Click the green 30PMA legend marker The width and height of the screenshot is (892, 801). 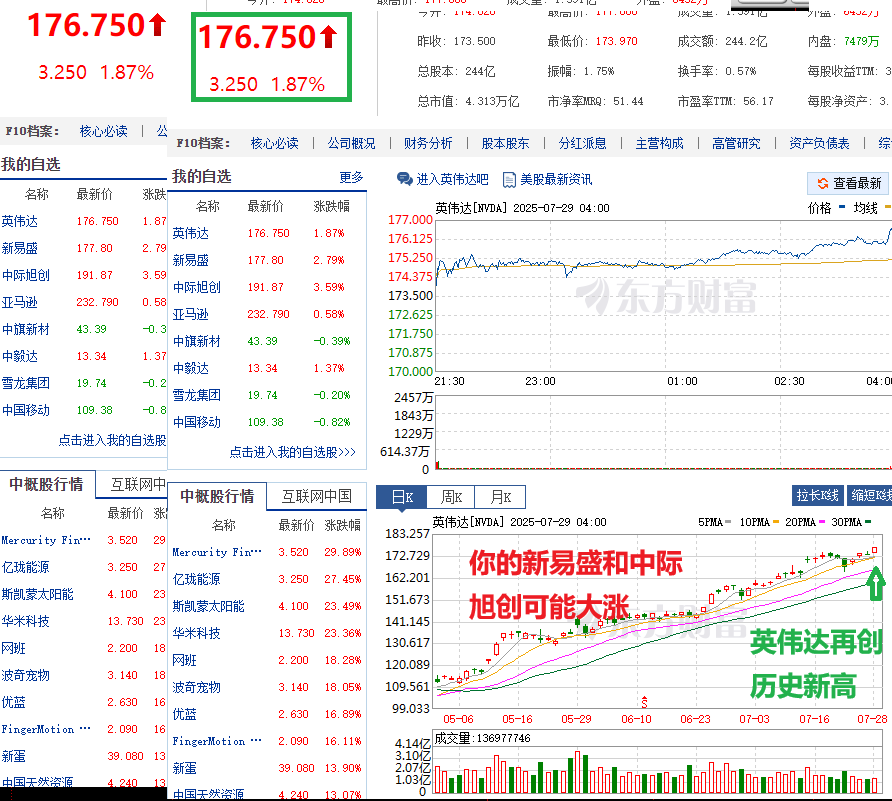[868, 522]
